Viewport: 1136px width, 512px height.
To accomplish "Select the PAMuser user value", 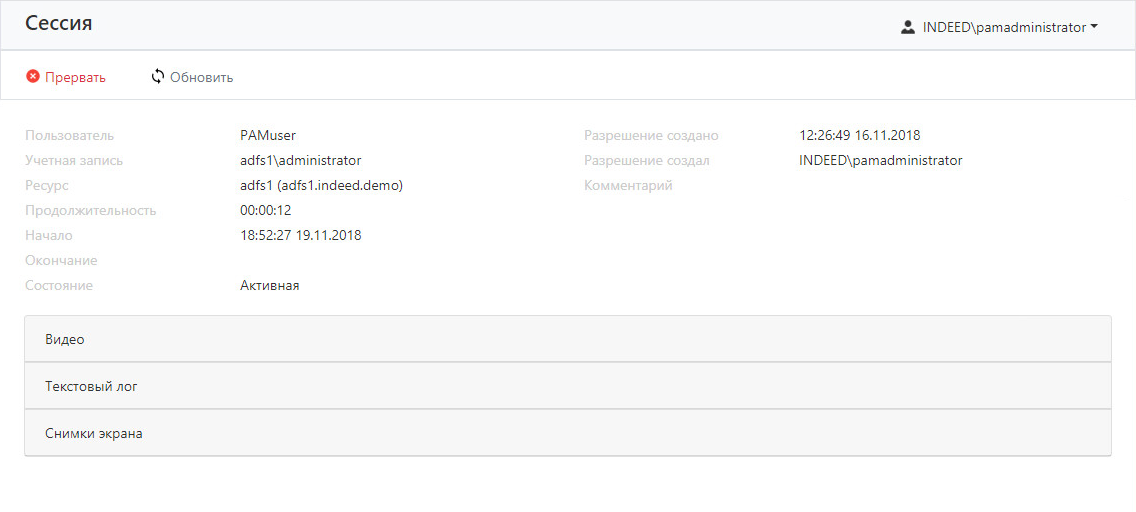I will [x=268, y=135].
